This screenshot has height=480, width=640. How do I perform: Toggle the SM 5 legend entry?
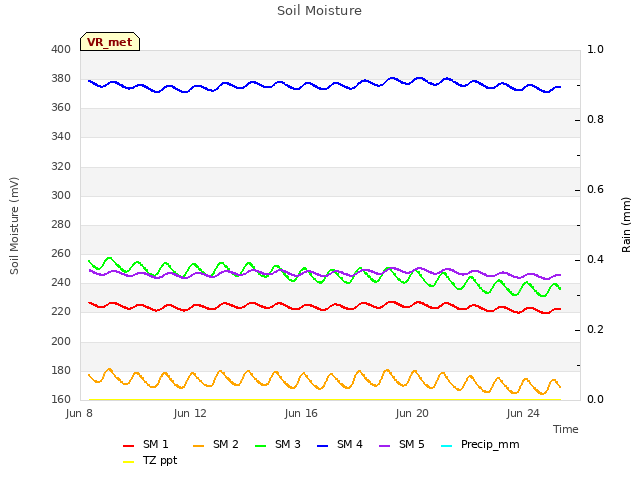pos(402,444)
